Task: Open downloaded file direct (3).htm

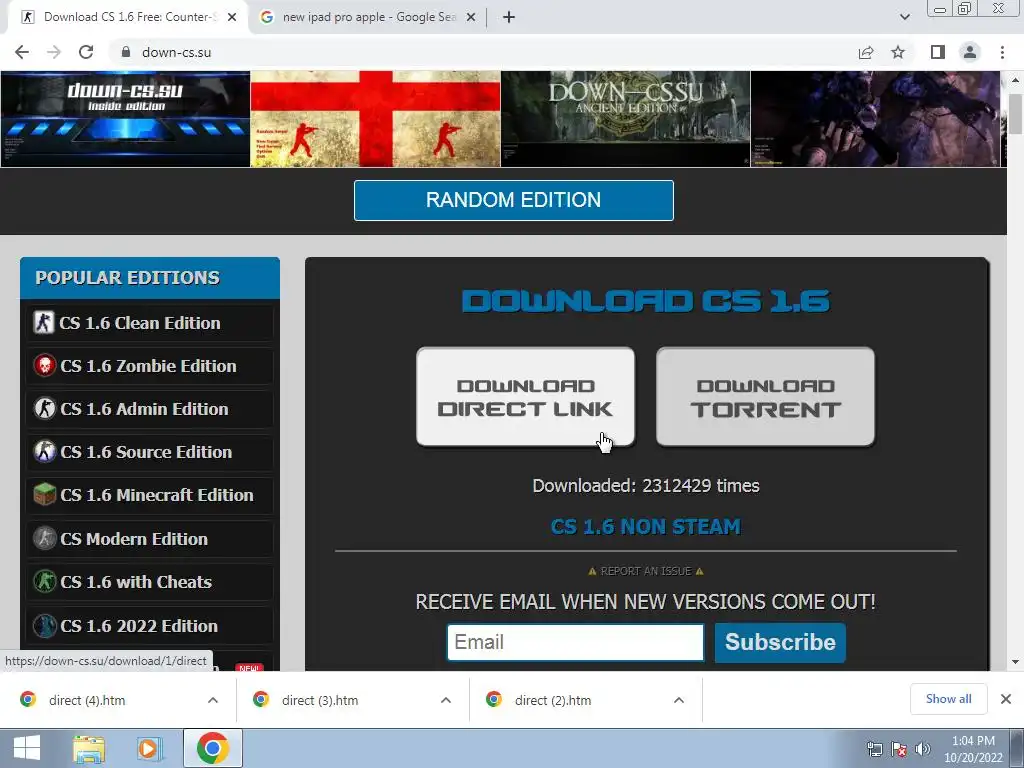Action: tap(320, 700)
